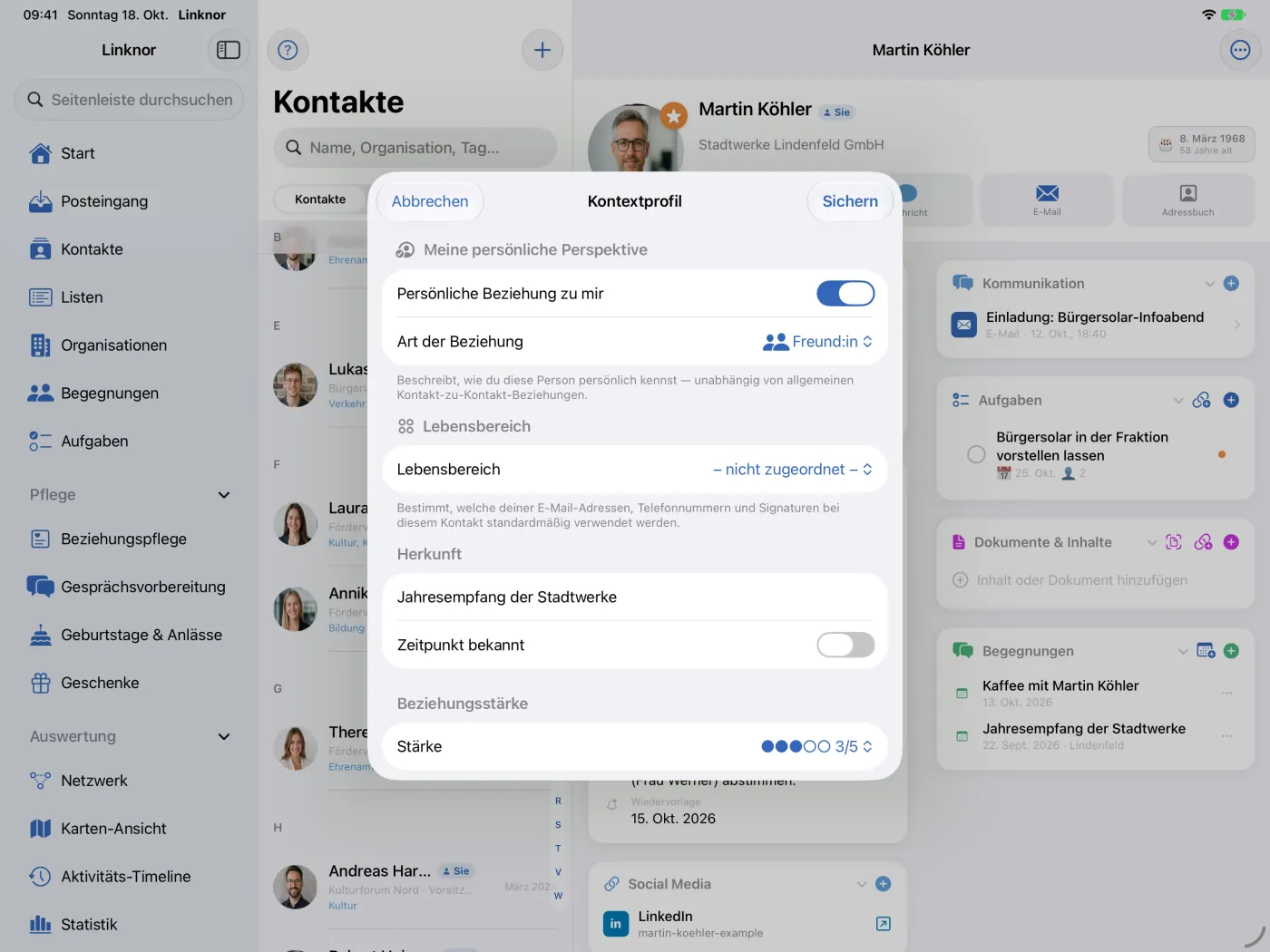Screen dimensions: 1270x952
Task: Save the Kontextprofil with Sichern
Action: tap(850, 201)
